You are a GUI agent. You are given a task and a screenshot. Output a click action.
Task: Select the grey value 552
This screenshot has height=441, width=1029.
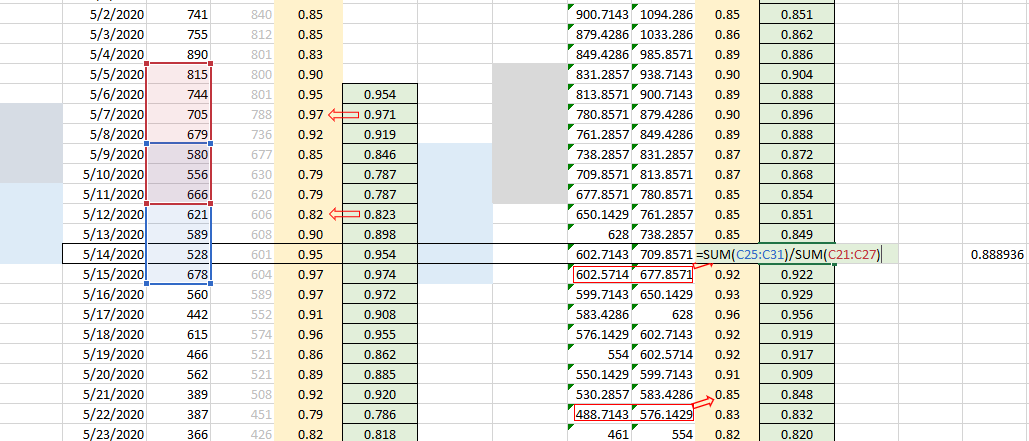click(x=243, y=314)
